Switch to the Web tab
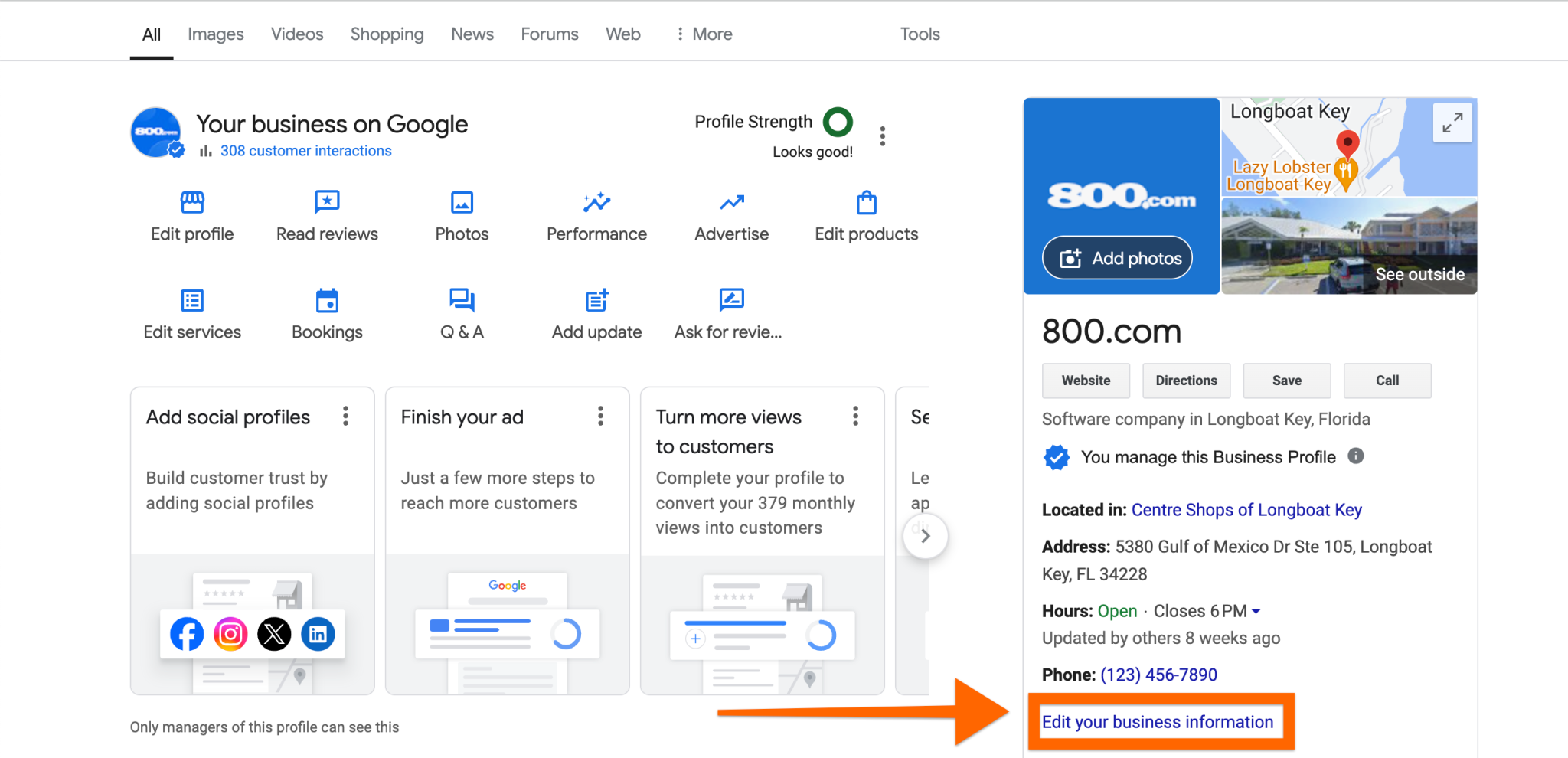 click(623, 34)
